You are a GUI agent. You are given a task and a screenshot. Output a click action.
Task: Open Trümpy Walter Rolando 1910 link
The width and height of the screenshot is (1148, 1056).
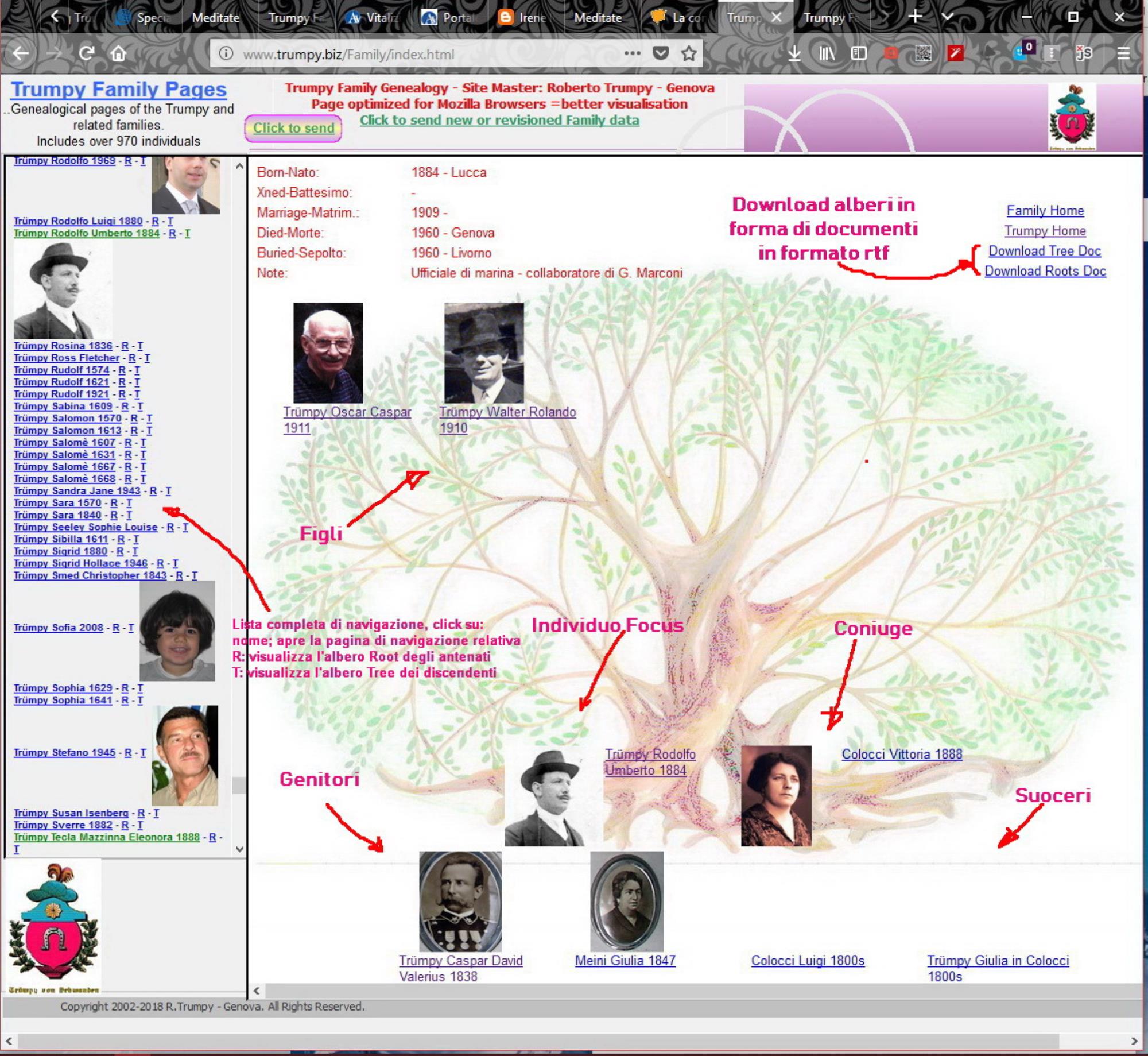507,419
